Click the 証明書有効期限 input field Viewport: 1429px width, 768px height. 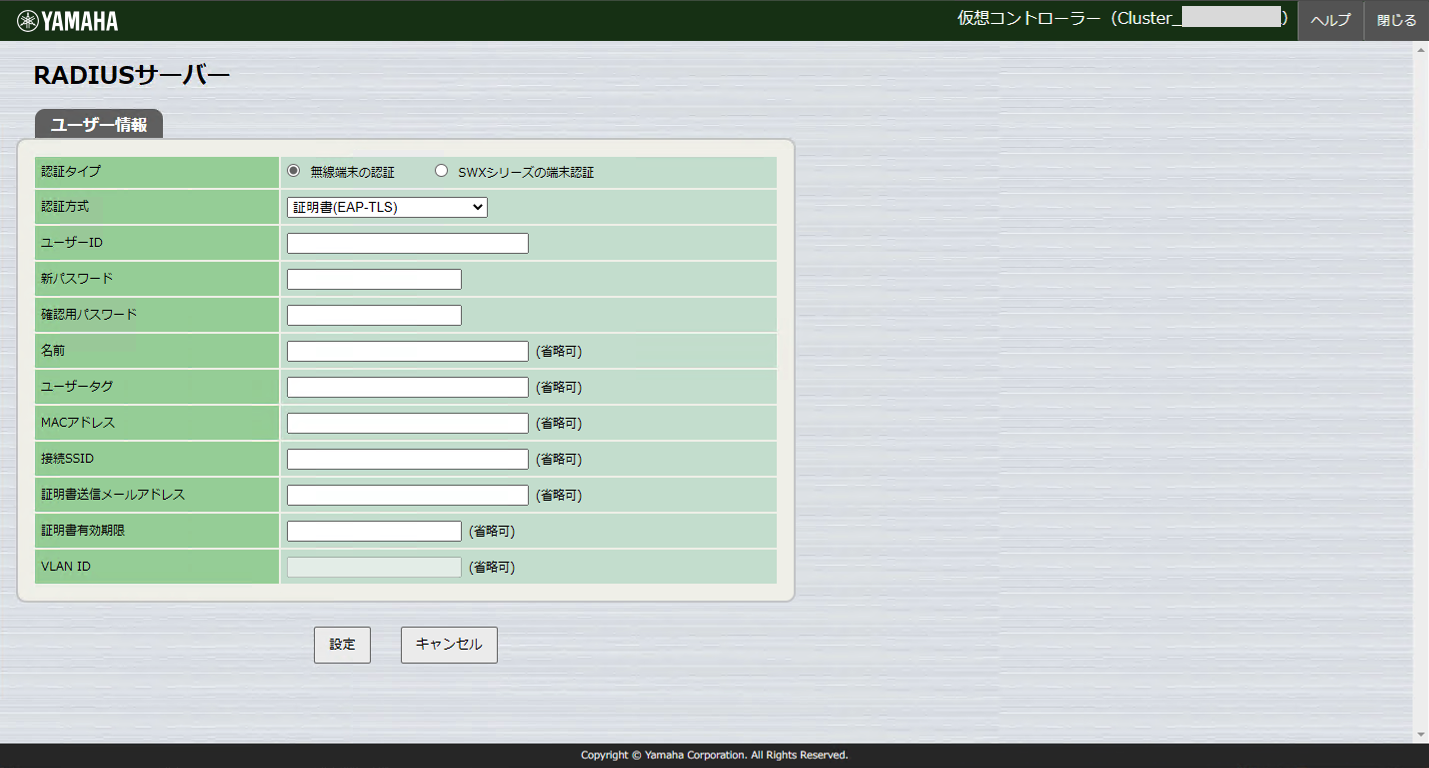(x=373, y=530)
